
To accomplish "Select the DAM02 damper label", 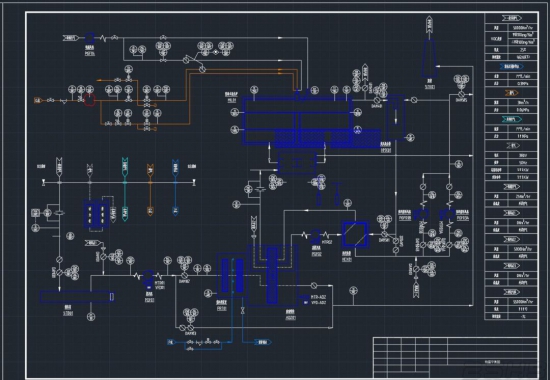I will coord(184,281).
